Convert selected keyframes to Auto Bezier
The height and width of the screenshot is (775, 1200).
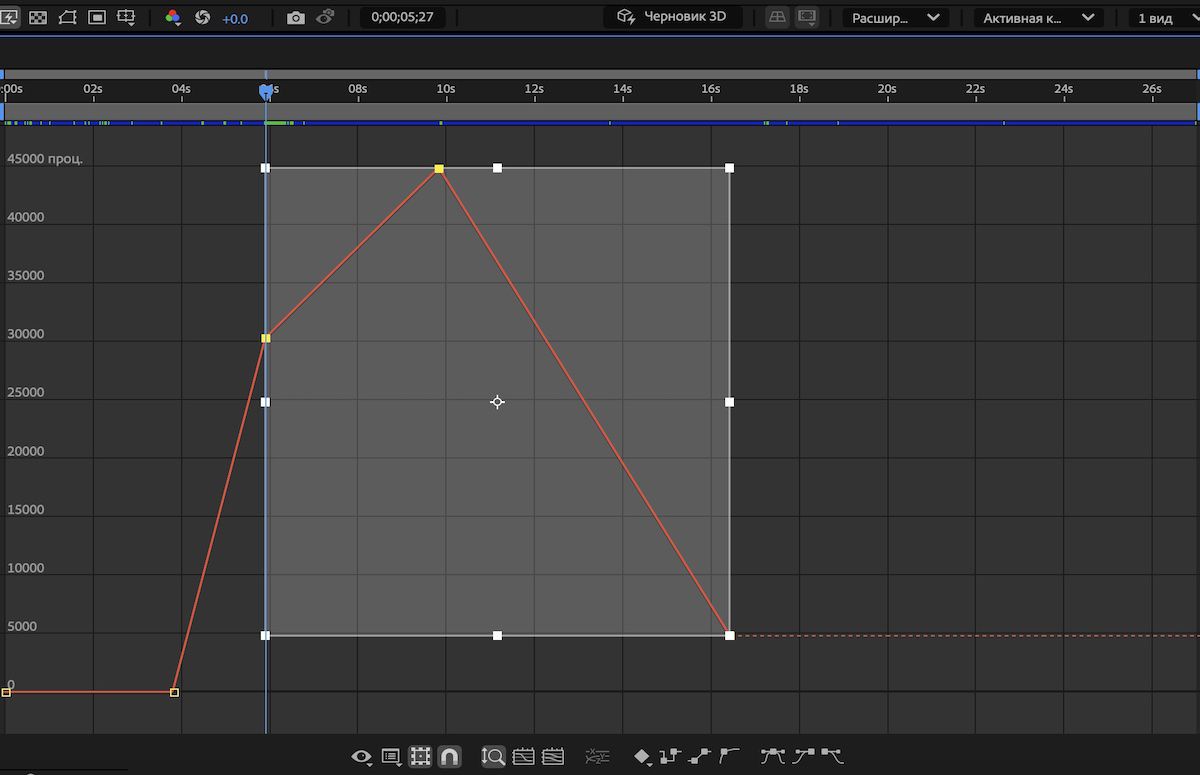pyautogui.click(x=729, y=756)
